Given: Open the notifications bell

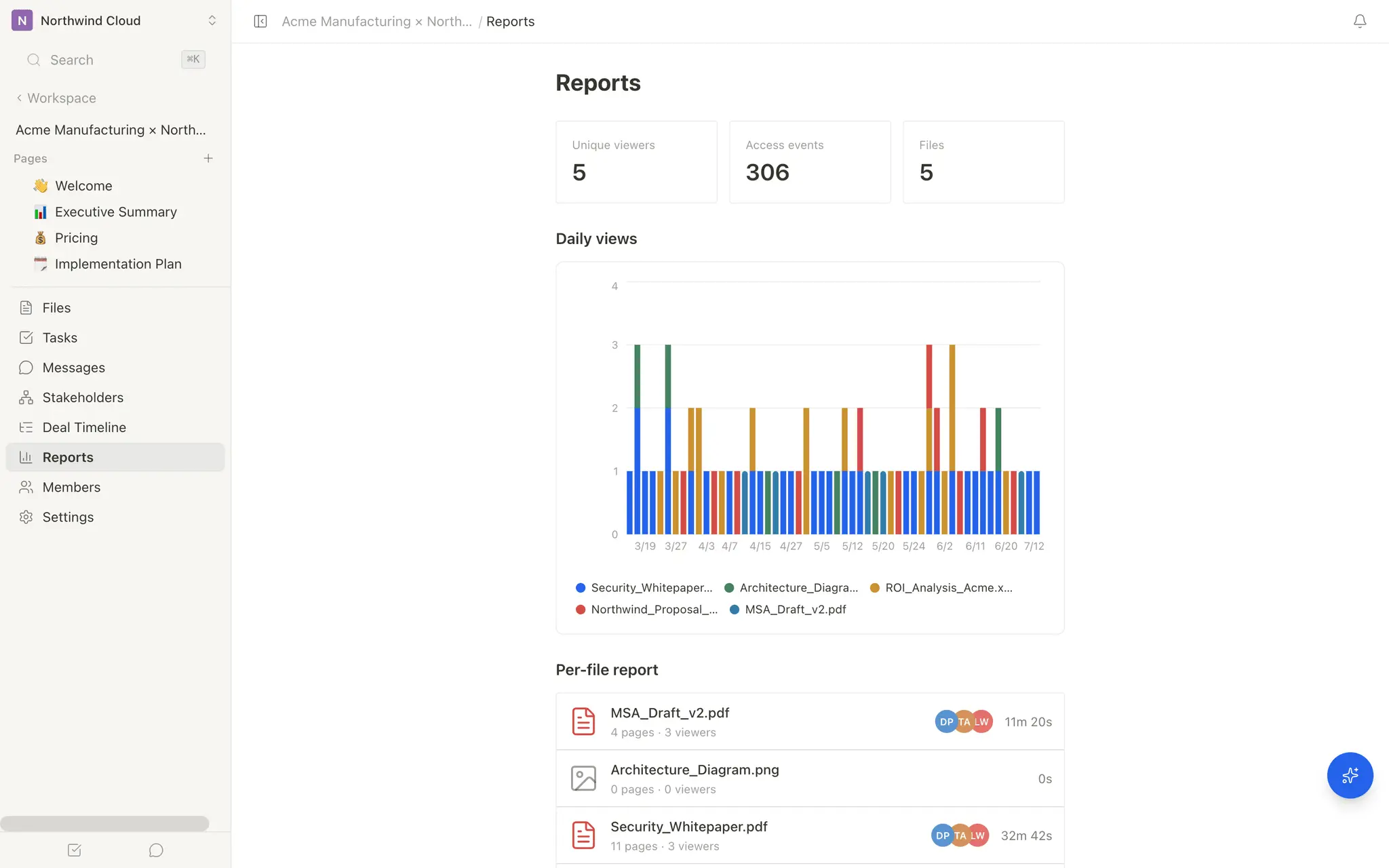Looking at the screenshot, I should (x=1360, y=21).
